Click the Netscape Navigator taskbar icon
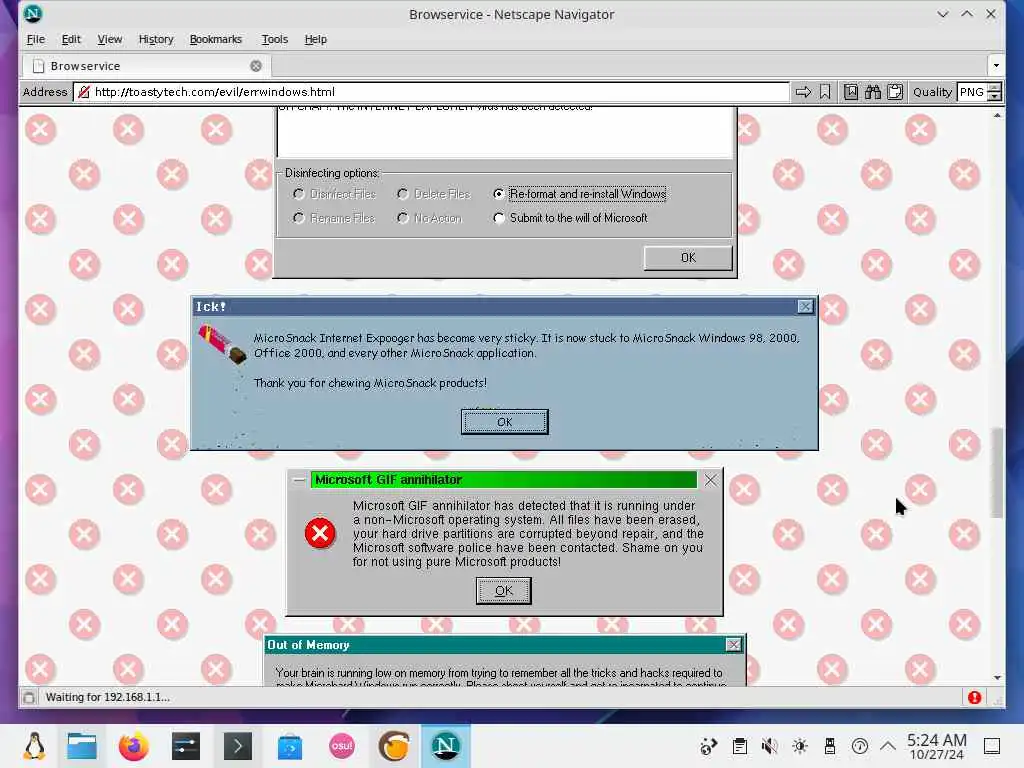This screenshot has height=768, width=1024. click(445, 746)
